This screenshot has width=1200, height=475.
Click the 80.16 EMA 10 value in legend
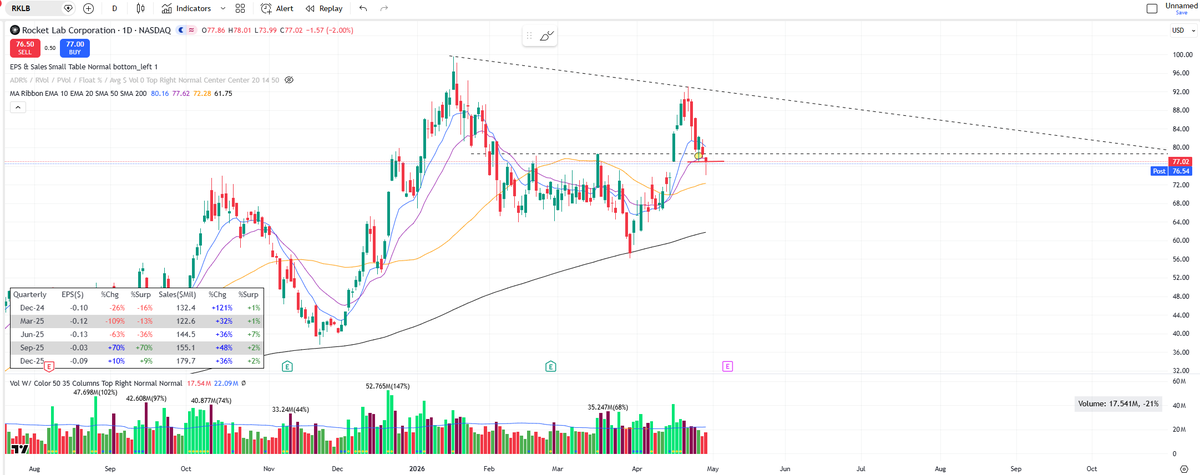click(160, 93)
